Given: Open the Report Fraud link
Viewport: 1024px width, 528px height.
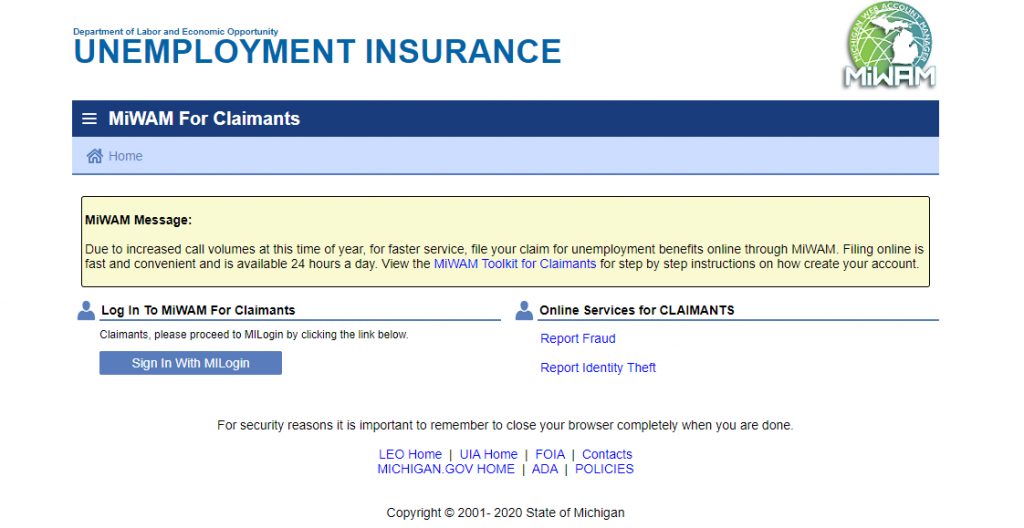Looking at the screenshot, I should click(x=577, y=339).
